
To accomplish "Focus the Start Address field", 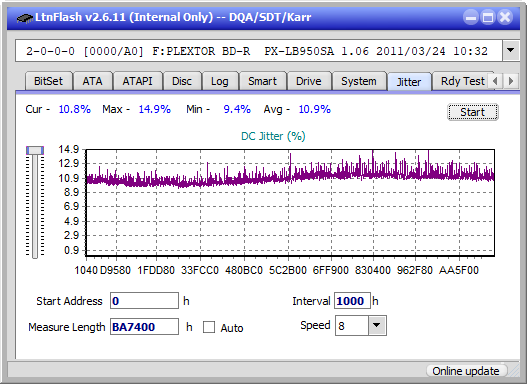I will 145,301.
